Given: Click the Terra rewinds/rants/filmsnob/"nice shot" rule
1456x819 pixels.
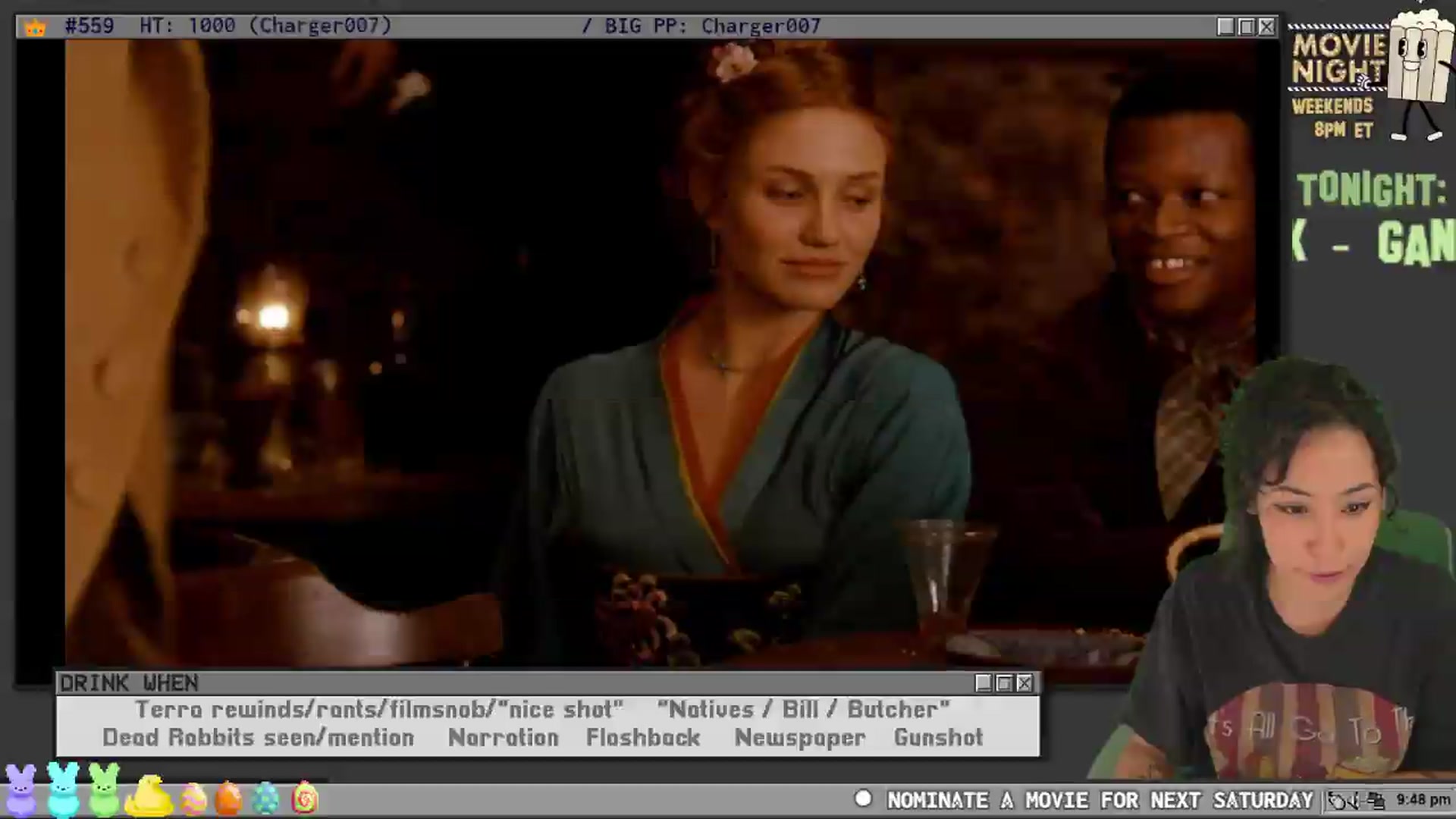Looking at the screenshot, I should click(379, 710).
